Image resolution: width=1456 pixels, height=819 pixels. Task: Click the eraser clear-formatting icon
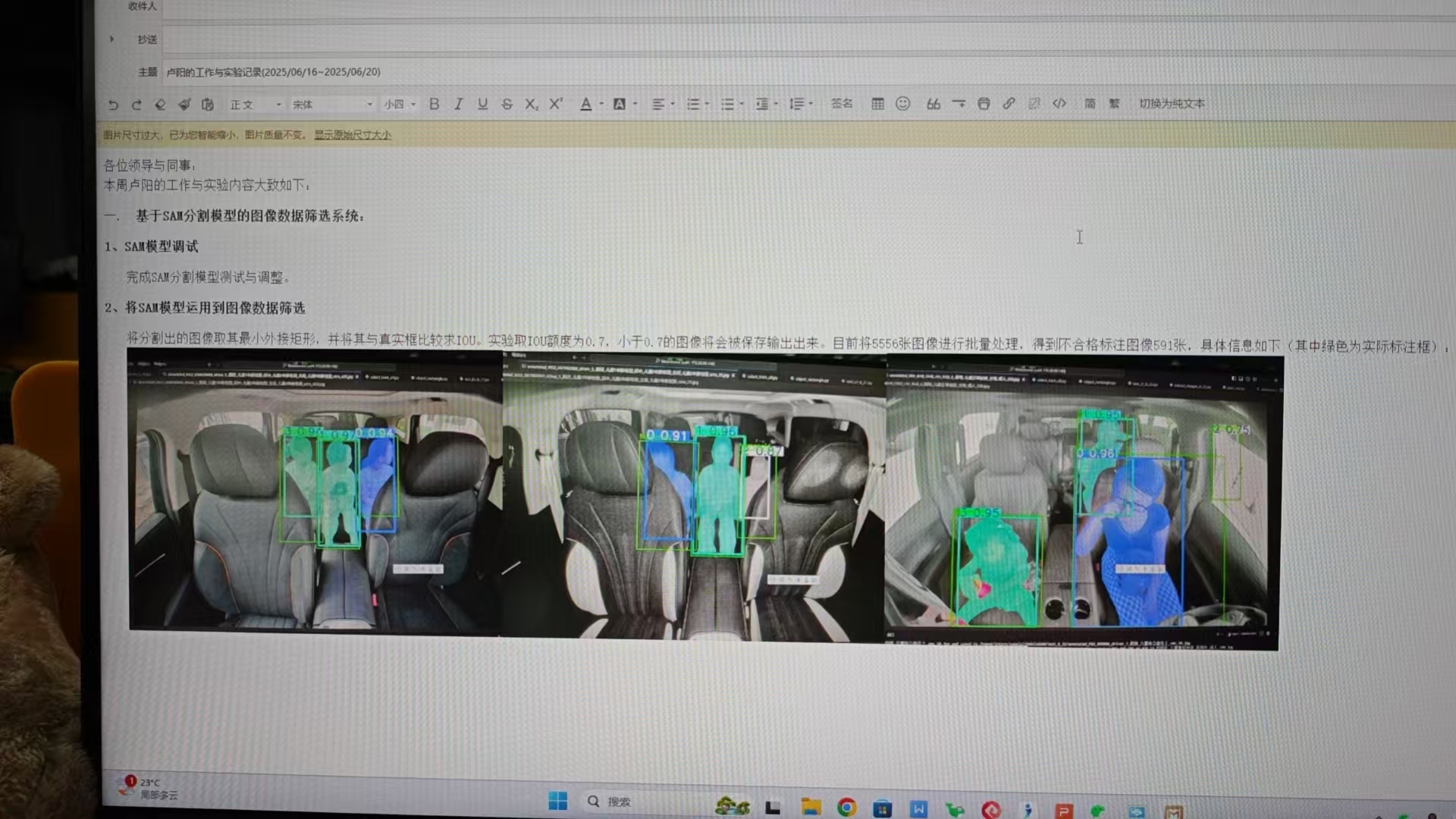coord(160,105)
